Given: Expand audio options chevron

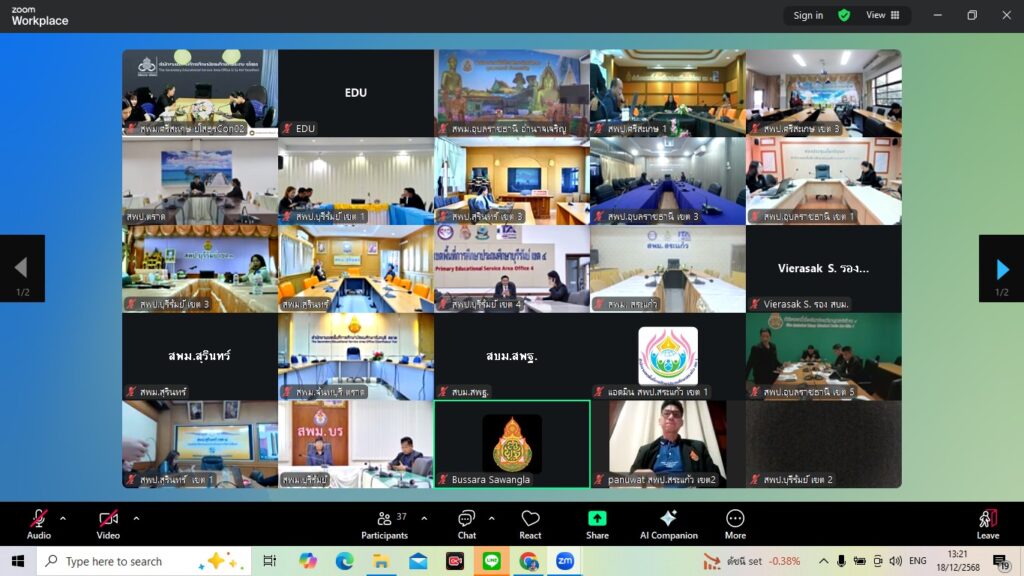Looking at the screenshot, I should pos(63,518).
